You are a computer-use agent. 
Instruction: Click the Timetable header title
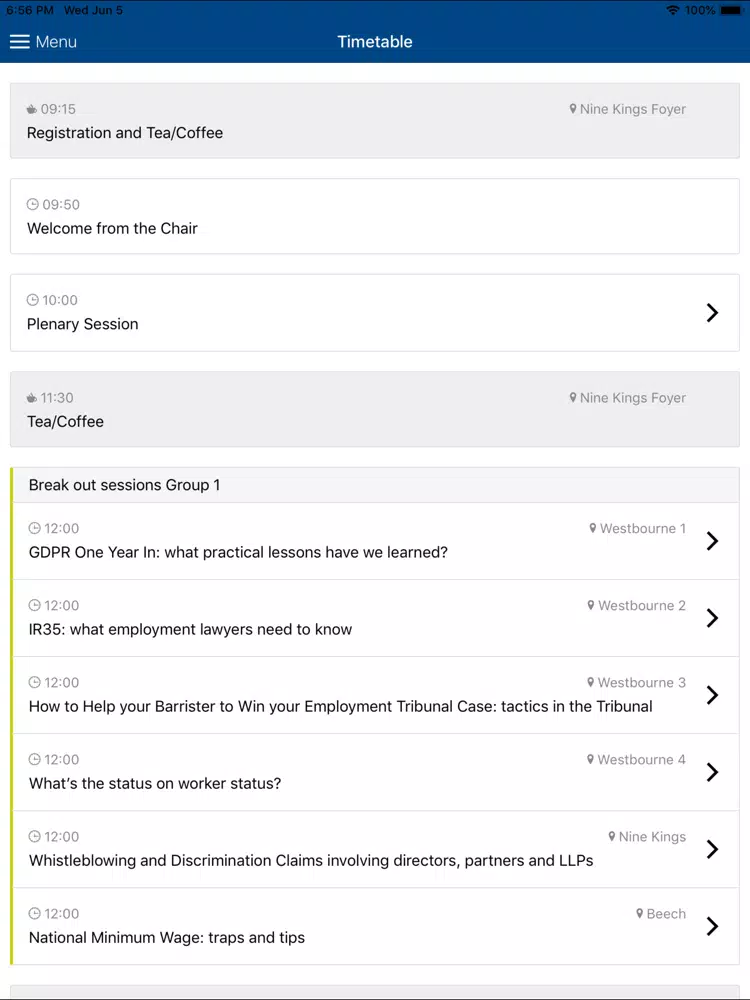(375, 42)
